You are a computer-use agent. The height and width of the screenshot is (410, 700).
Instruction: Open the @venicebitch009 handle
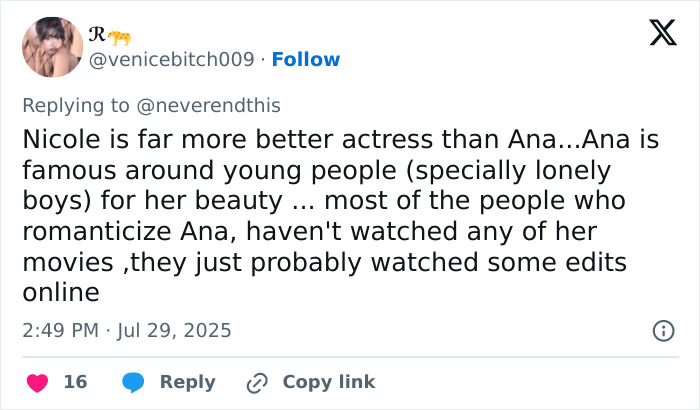click(172, 59)
